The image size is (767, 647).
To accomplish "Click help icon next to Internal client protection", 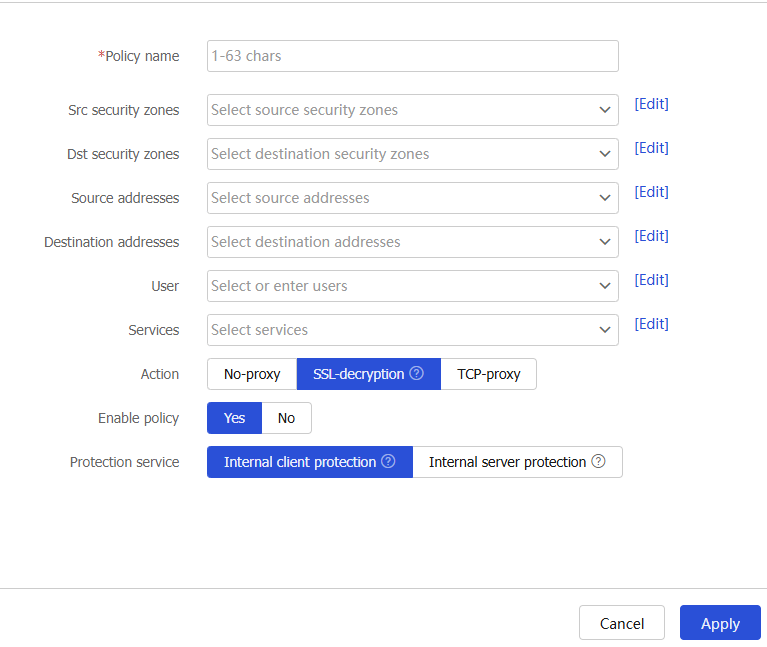I will click(389, 462).
